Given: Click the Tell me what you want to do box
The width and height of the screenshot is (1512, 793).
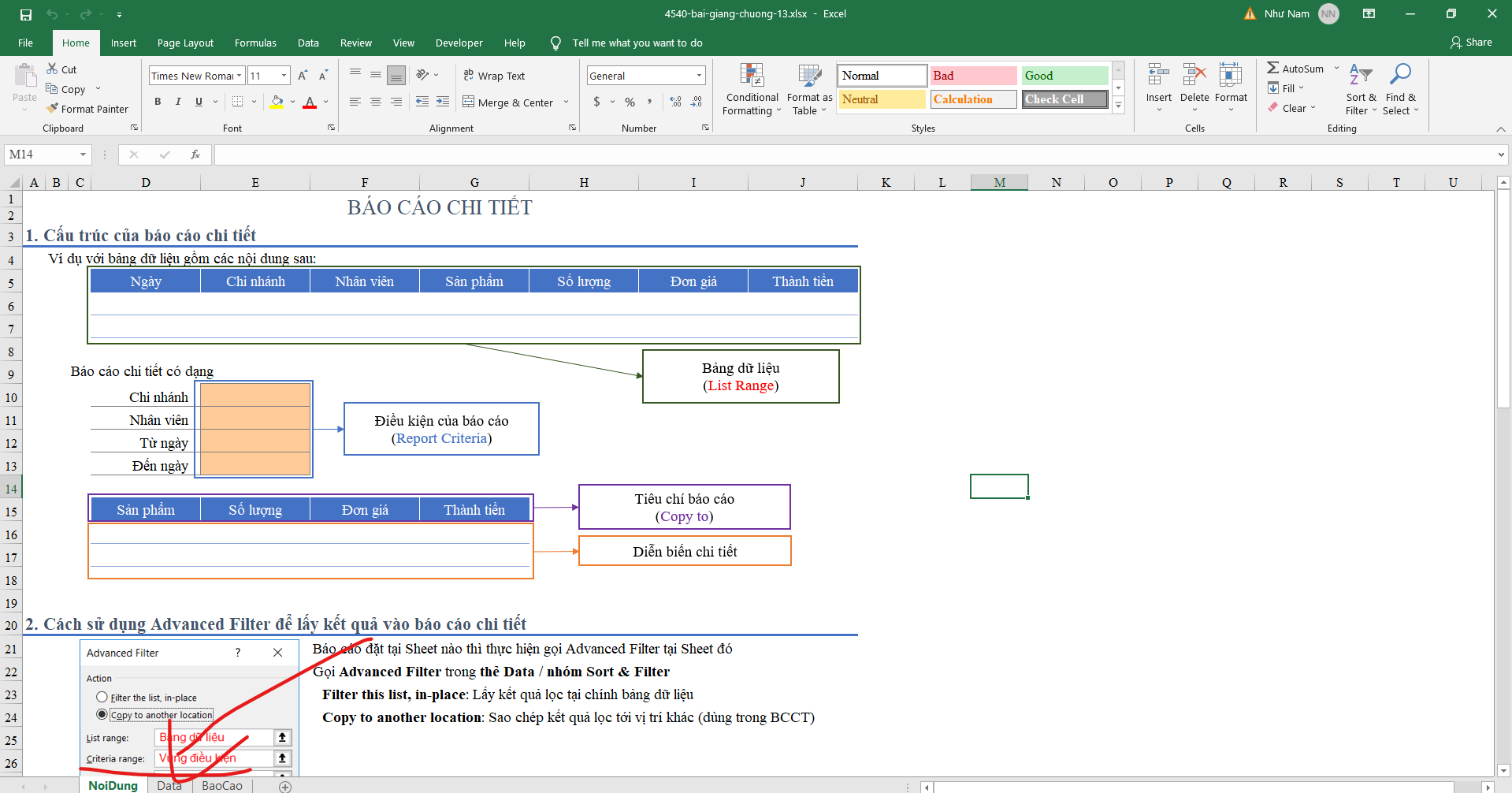Looking at the screenshot, I should 637,43.
